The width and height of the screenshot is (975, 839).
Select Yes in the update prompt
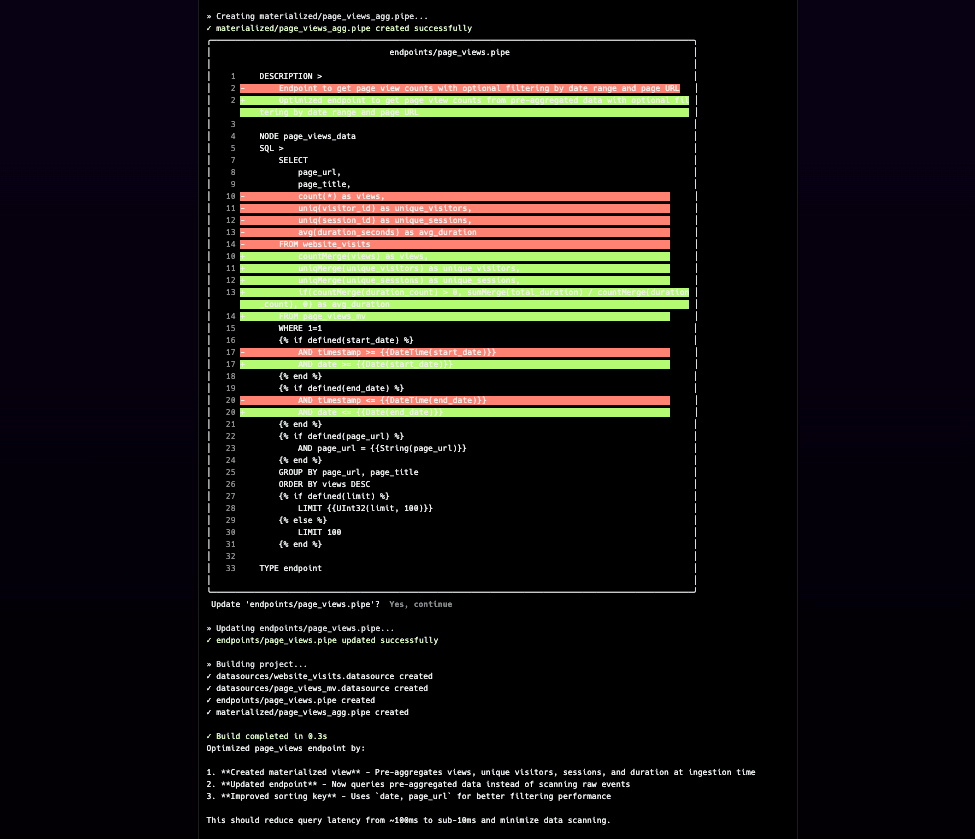(396, 604)
